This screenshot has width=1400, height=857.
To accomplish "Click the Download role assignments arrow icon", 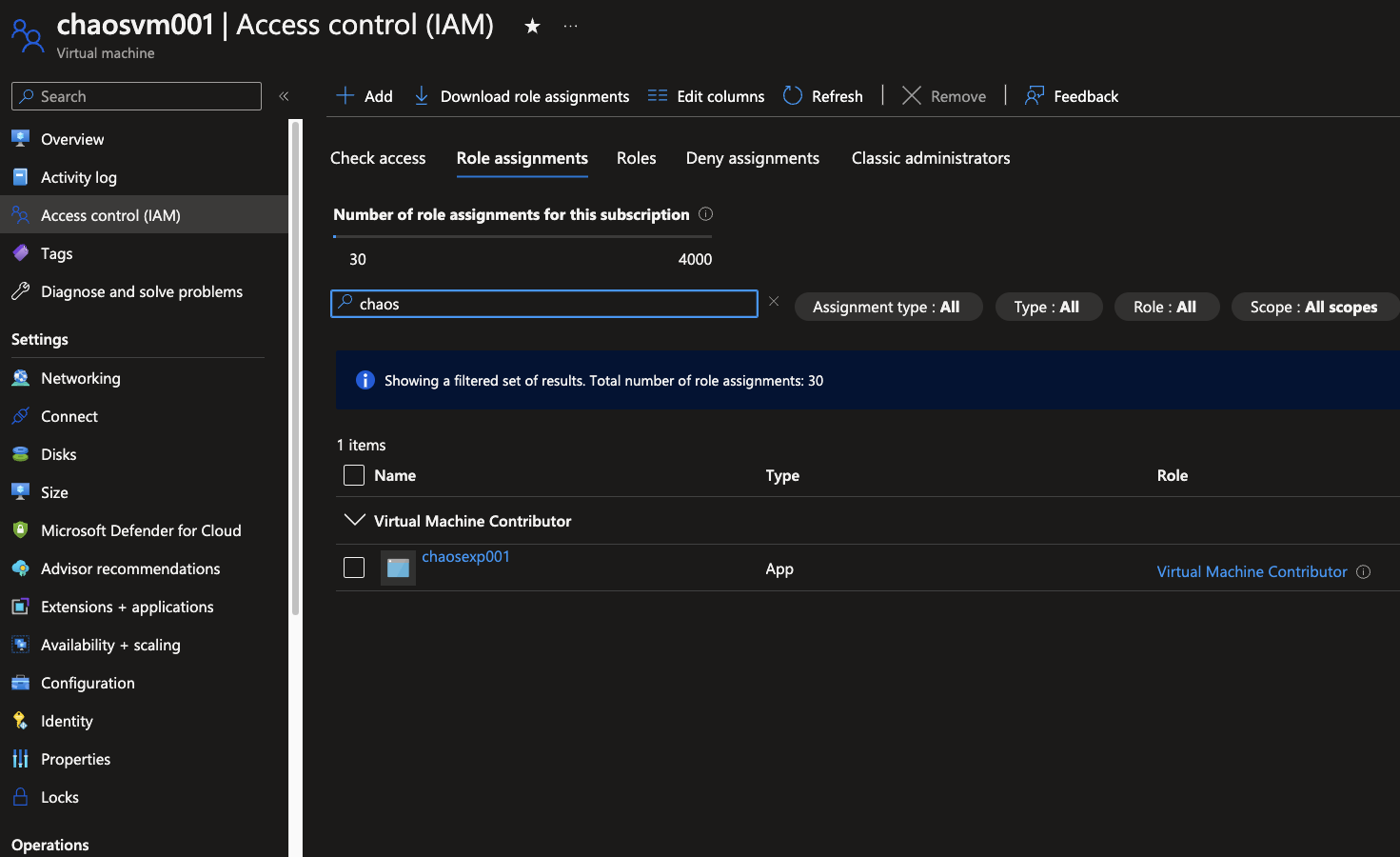I will pyautogui.click(x=422, y=96).
